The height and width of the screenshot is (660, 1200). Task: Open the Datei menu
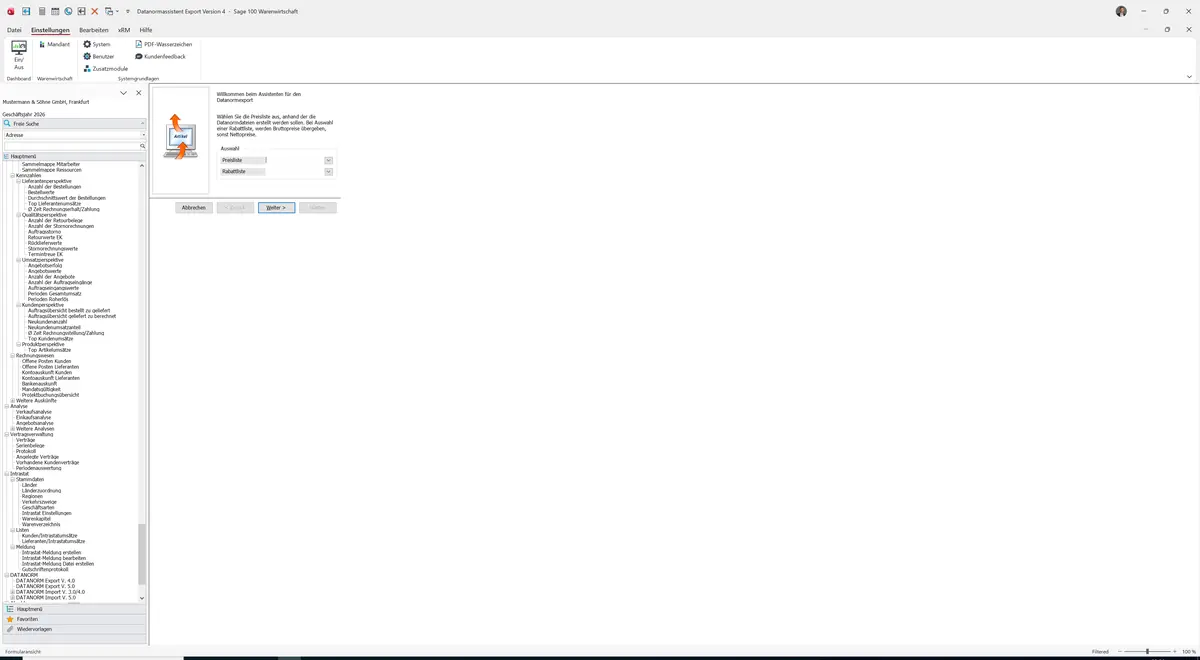click(14, 30)
